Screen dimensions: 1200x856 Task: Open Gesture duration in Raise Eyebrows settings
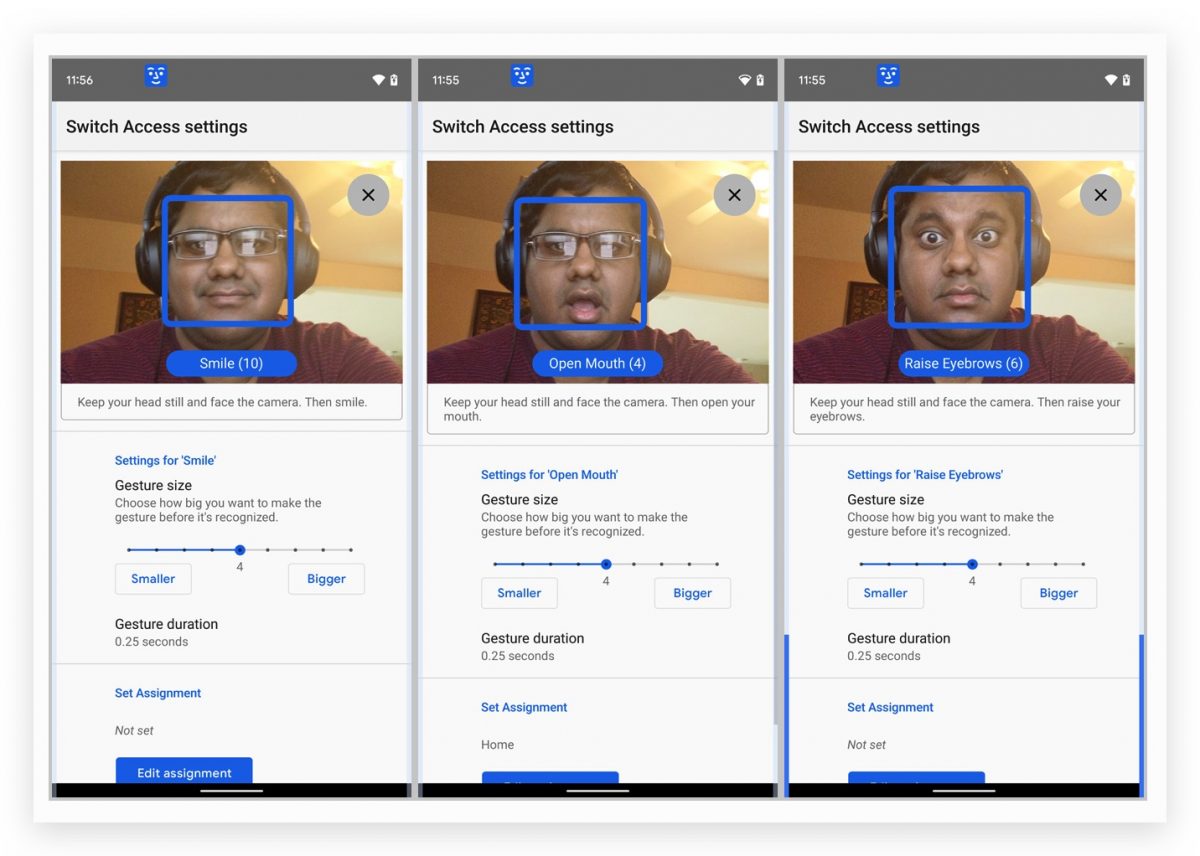(898, 646)
